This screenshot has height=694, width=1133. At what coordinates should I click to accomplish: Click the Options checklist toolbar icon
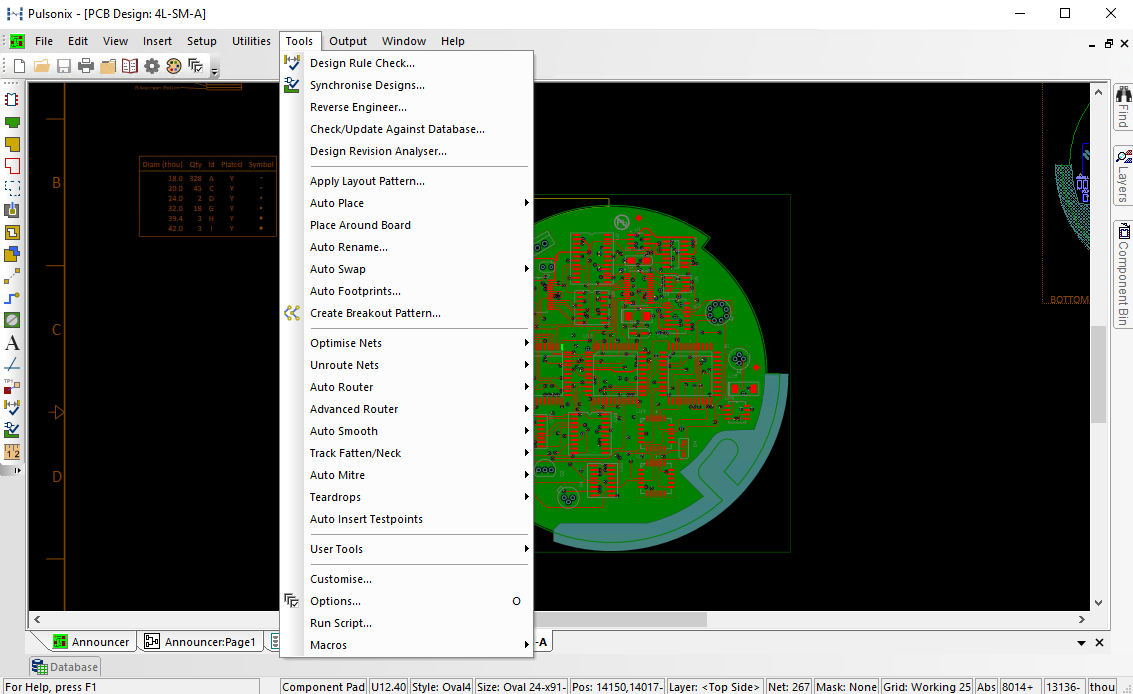tap(196, 67)
